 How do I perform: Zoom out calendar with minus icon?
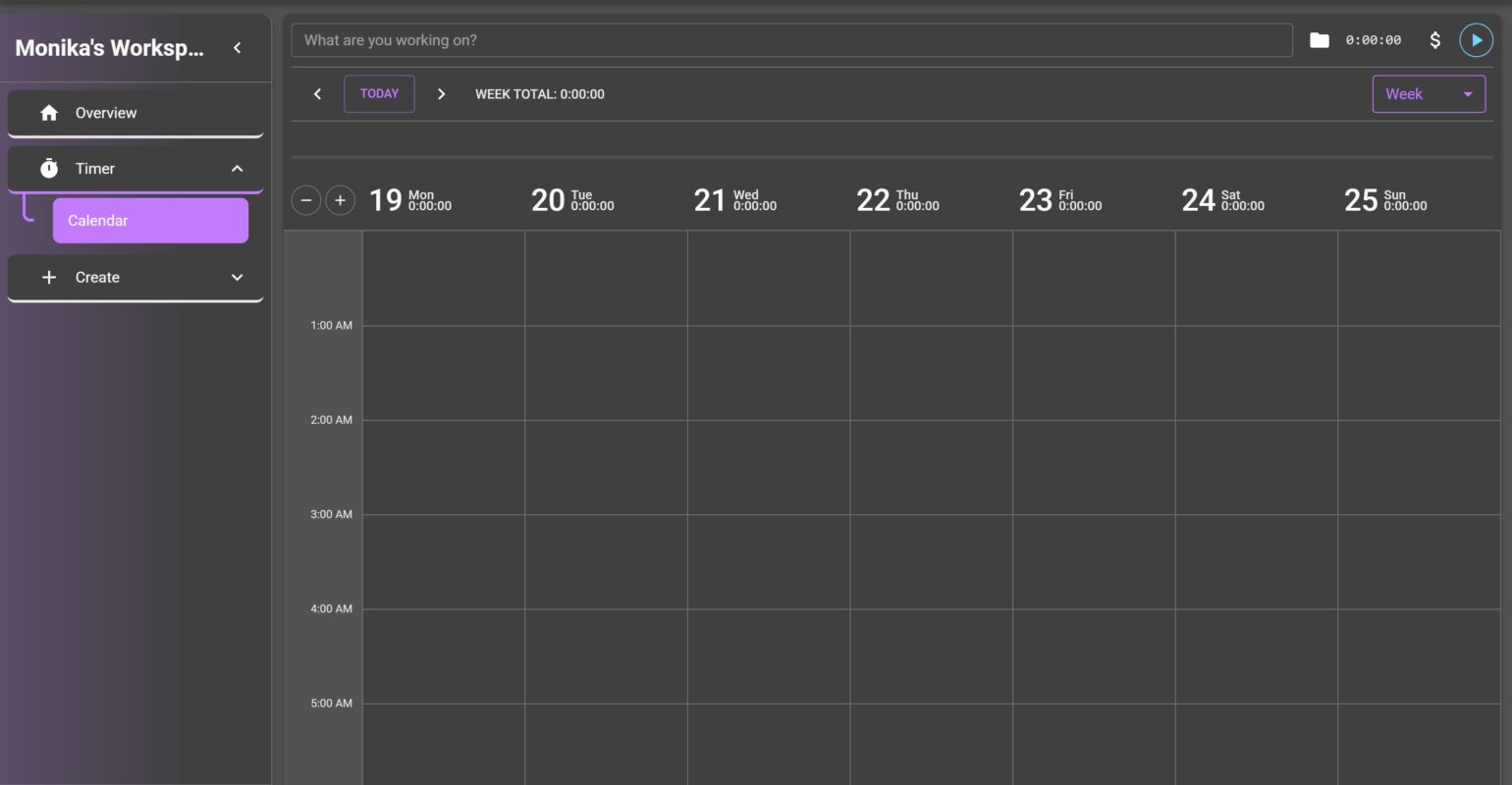coord(306,200)
